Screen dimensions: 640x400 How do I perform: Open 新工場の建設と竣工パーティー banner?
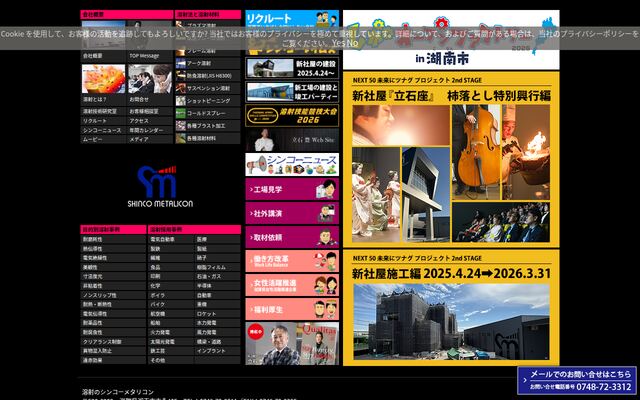tap(292, 92)
